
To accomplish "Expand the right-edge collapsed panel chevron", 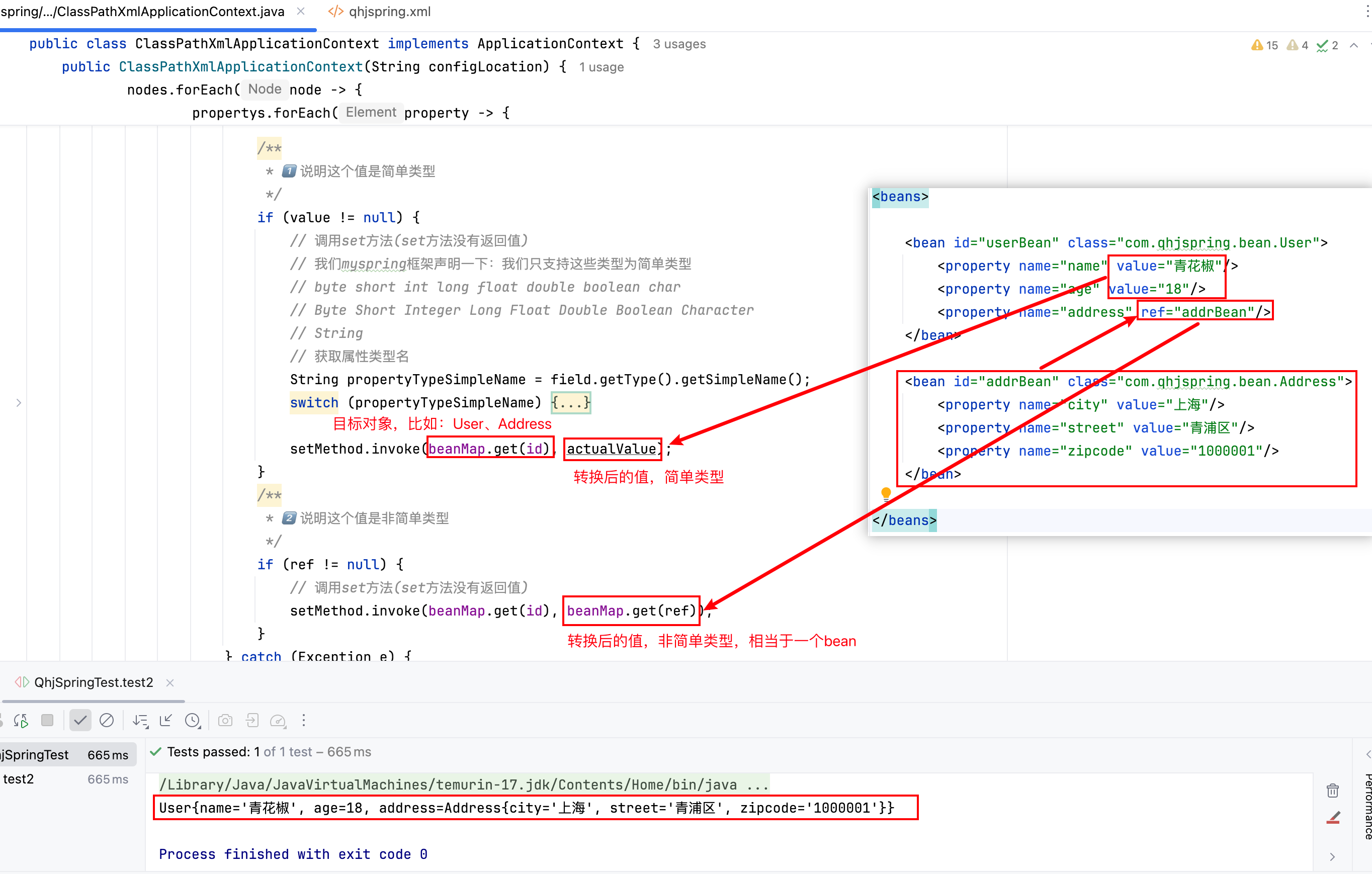I will tap(1367, 754).
